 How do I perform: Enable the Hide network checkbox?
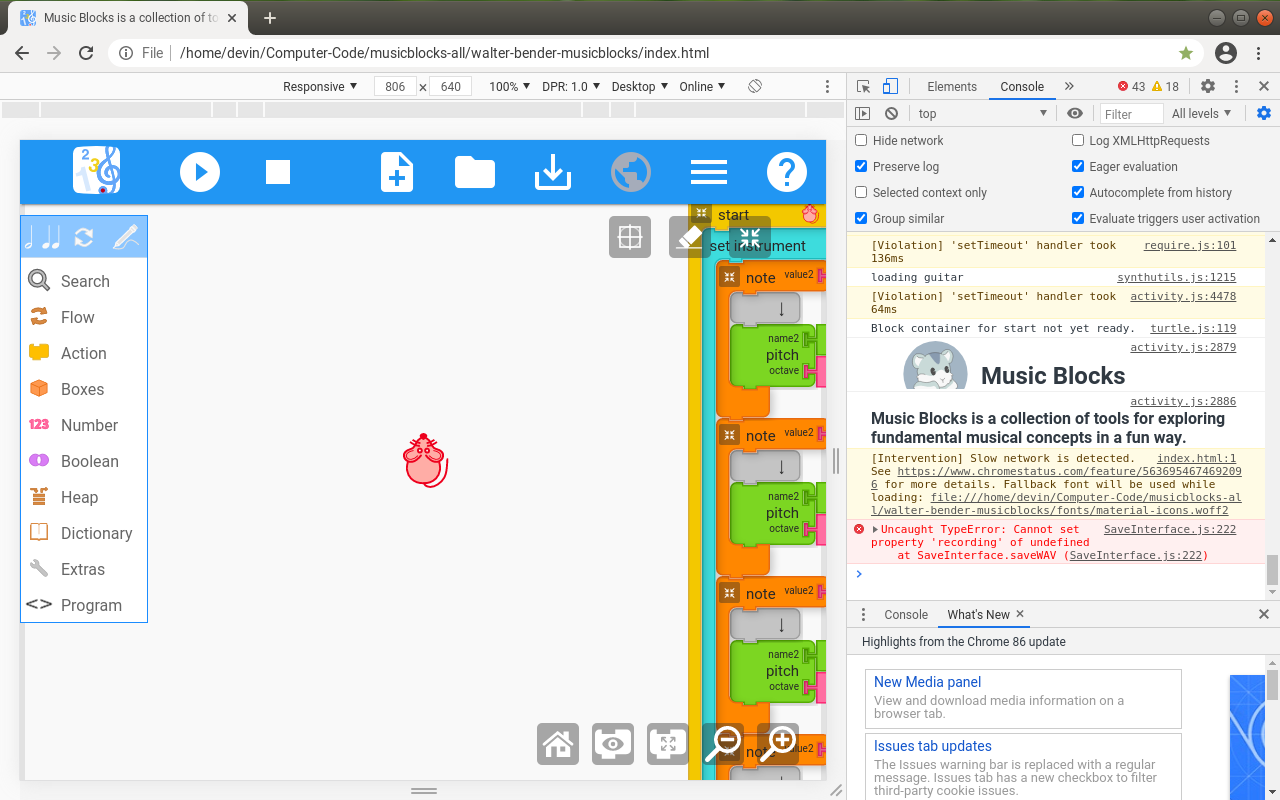tap(860, 140)
